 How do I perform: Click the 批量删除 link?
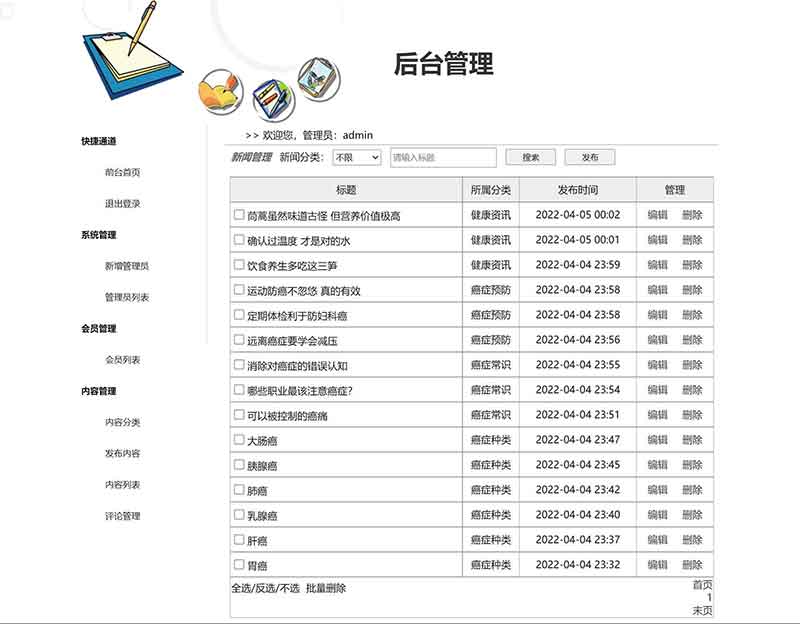326,589
